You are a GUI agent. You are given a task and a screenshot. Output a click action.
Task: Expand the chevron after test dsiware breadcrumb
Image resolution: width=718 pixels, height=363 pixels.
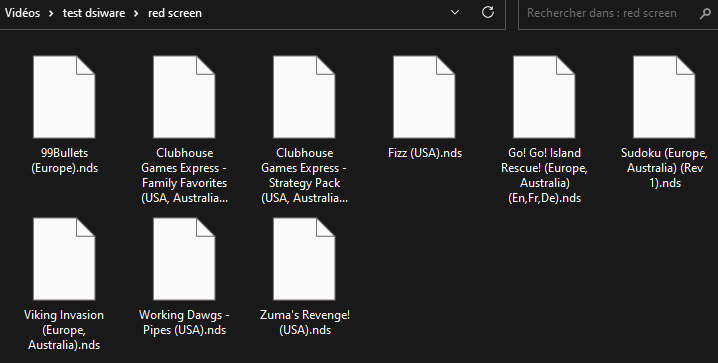pyautogui.click(x=136, y=13)
